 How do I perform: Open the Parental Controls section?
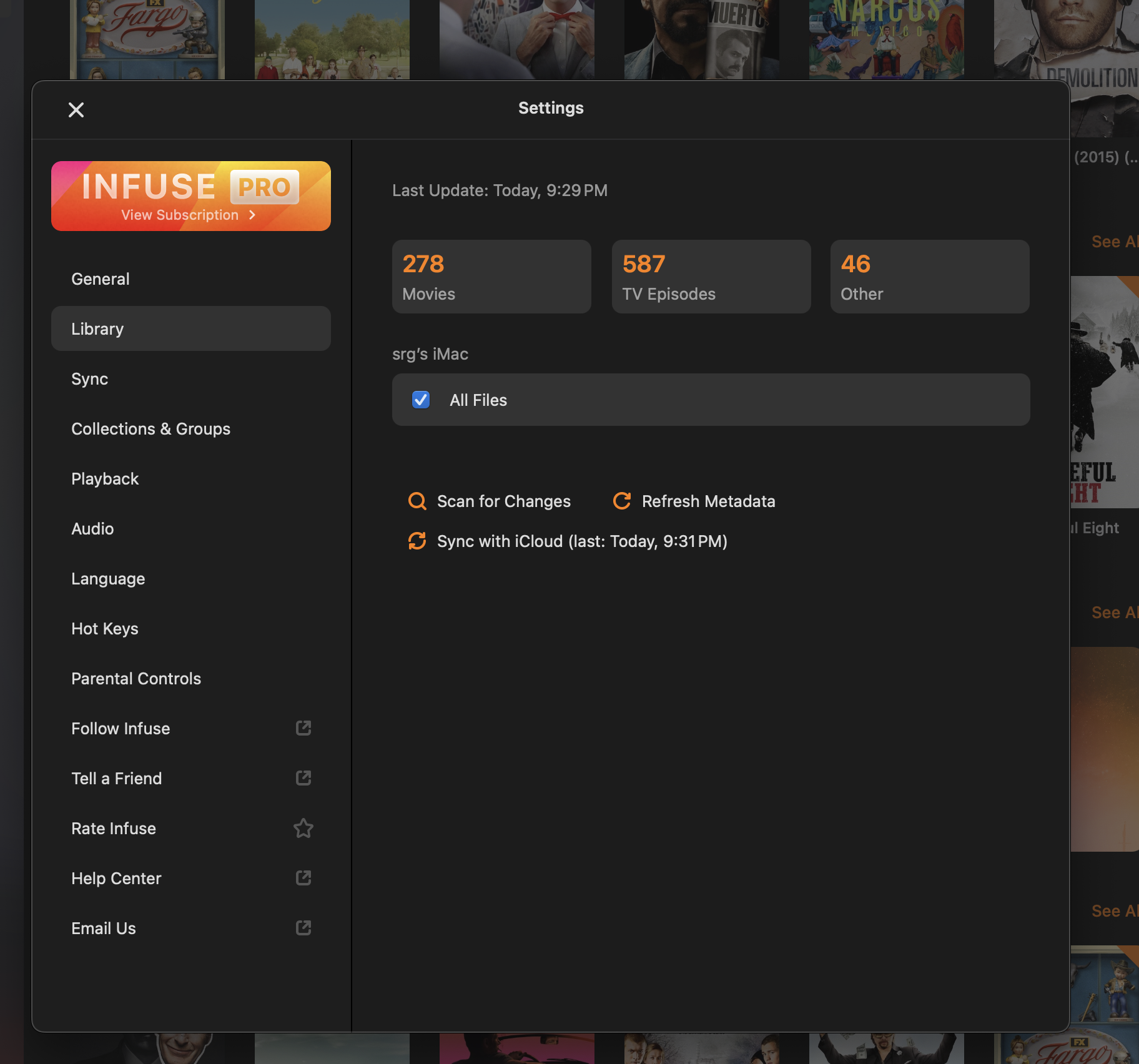point(191,679)
